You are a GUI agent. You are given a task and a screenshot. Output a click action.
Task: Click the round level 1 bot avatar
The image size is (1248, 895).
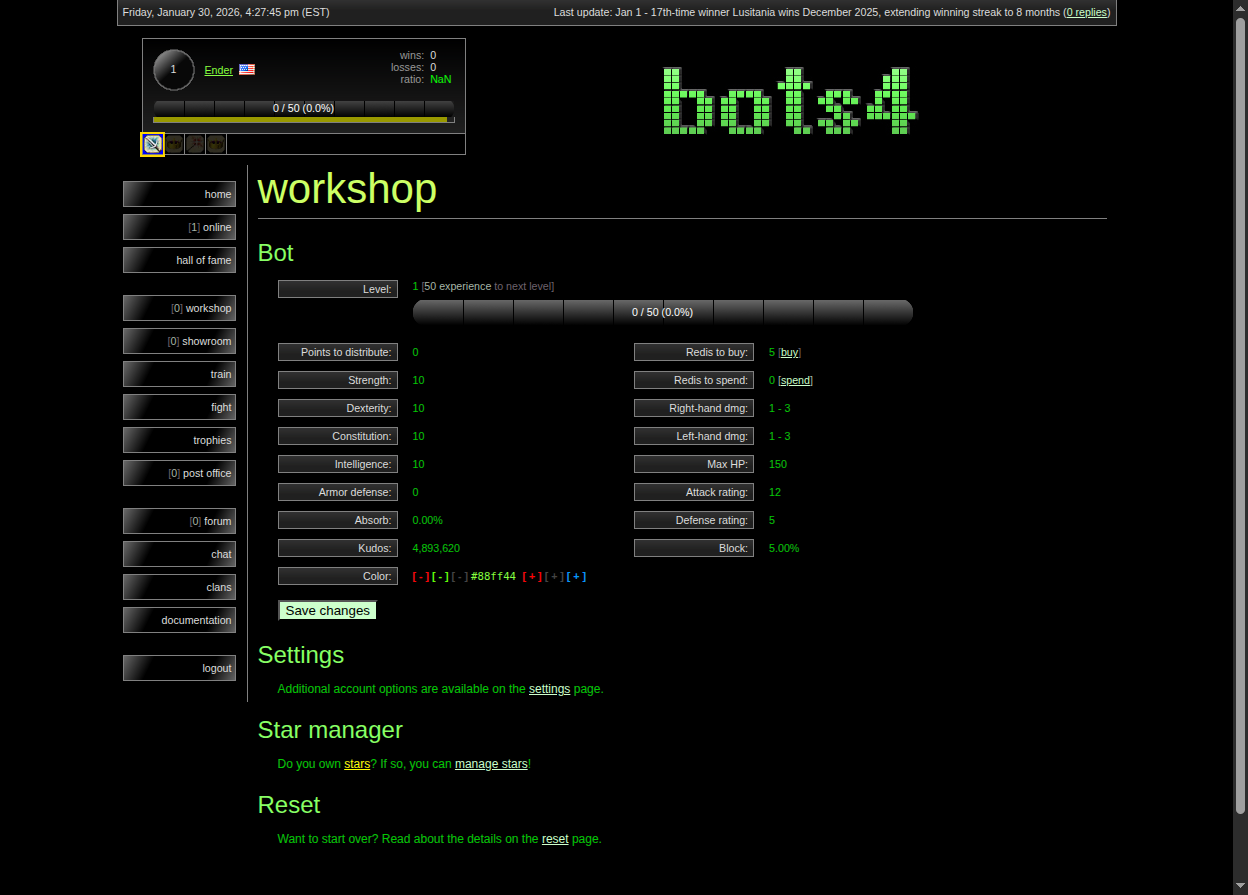tap(173, 70)
